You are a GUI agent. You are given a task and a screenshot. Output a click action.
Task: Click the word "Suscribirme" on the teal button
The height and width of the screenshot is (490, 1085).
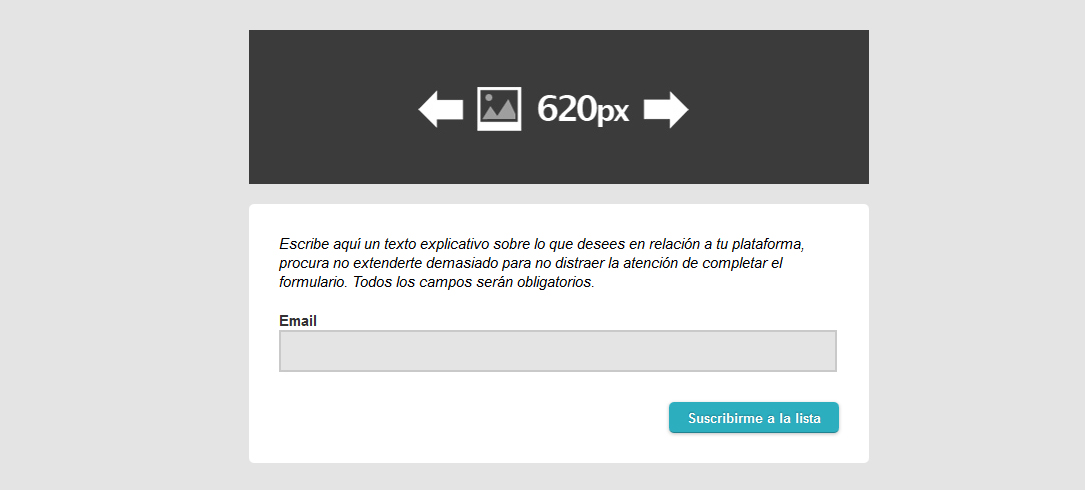coord(725,418)
